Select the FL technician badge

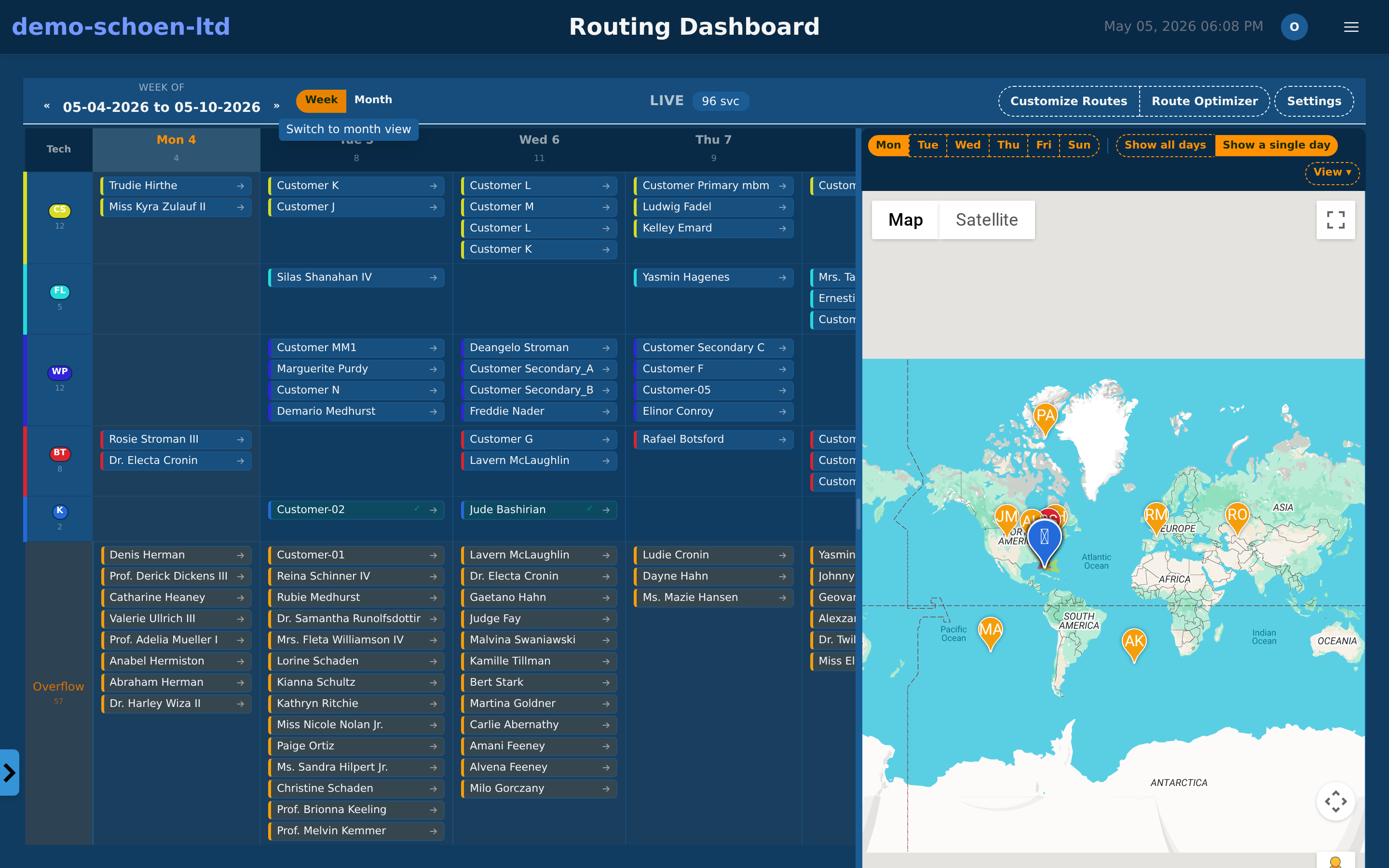tap(60, 291)
